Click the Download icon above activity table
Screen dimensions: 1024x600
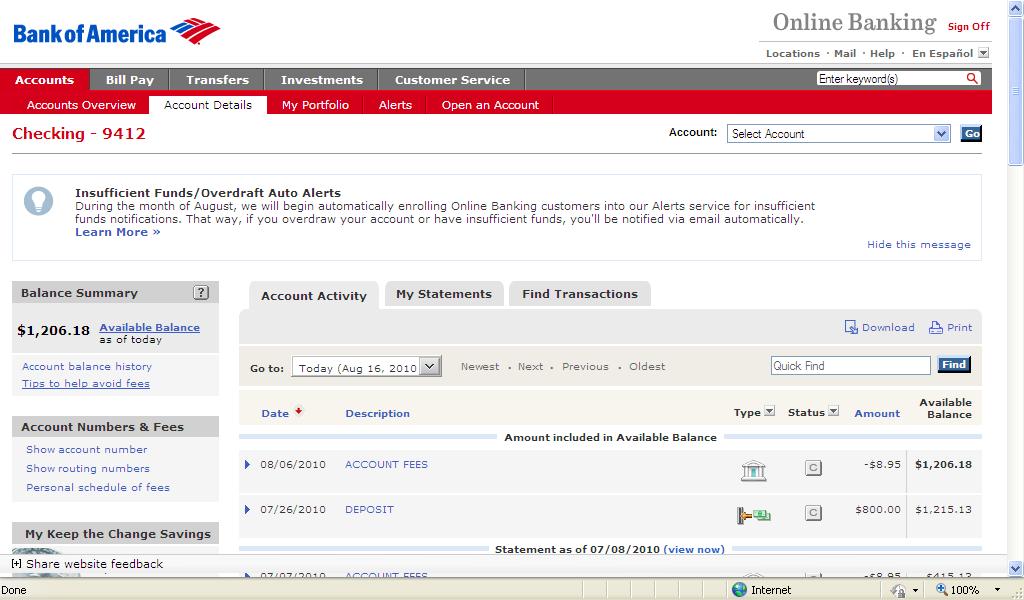(x=851, y=327)
